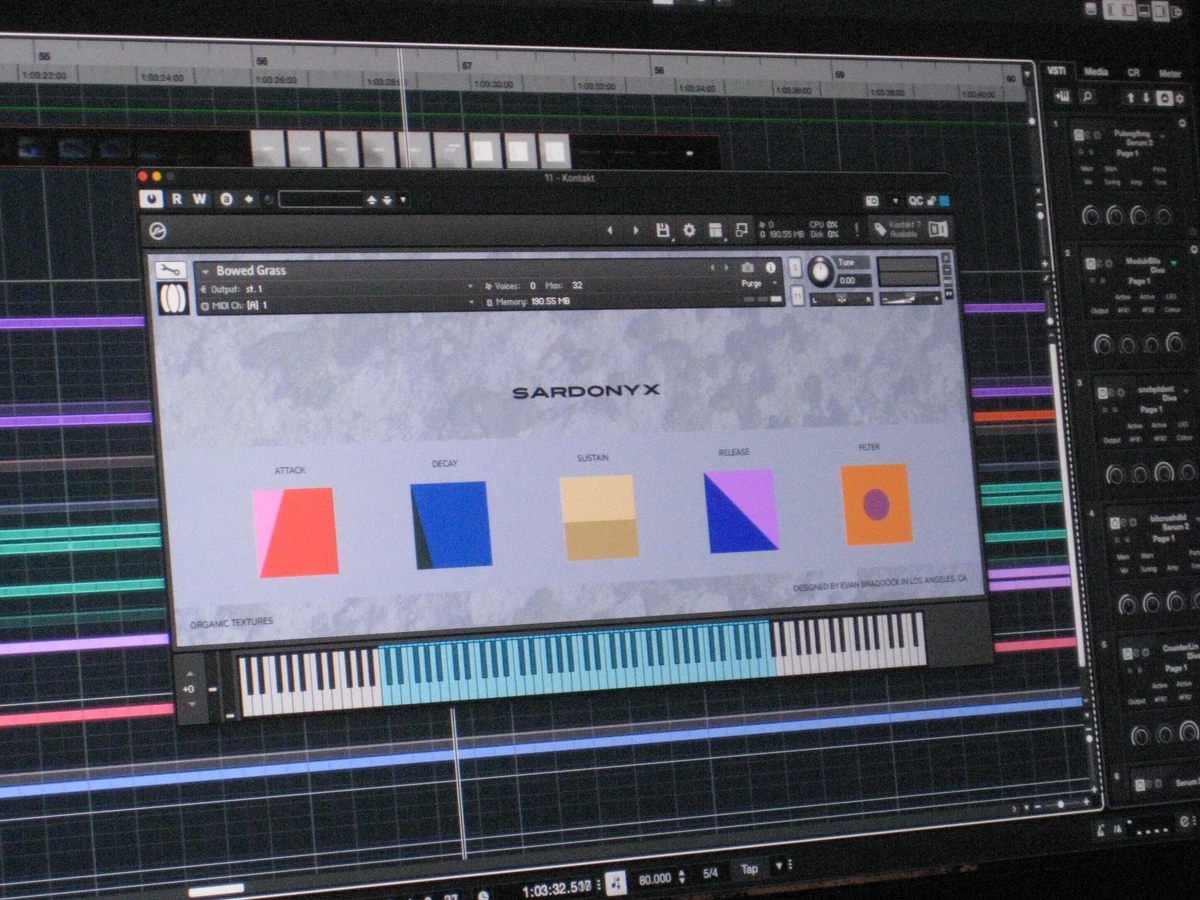This screenshot has height=900, width=1200.
Task: Click the FILTER orange square control
Action: click(876, 504)
